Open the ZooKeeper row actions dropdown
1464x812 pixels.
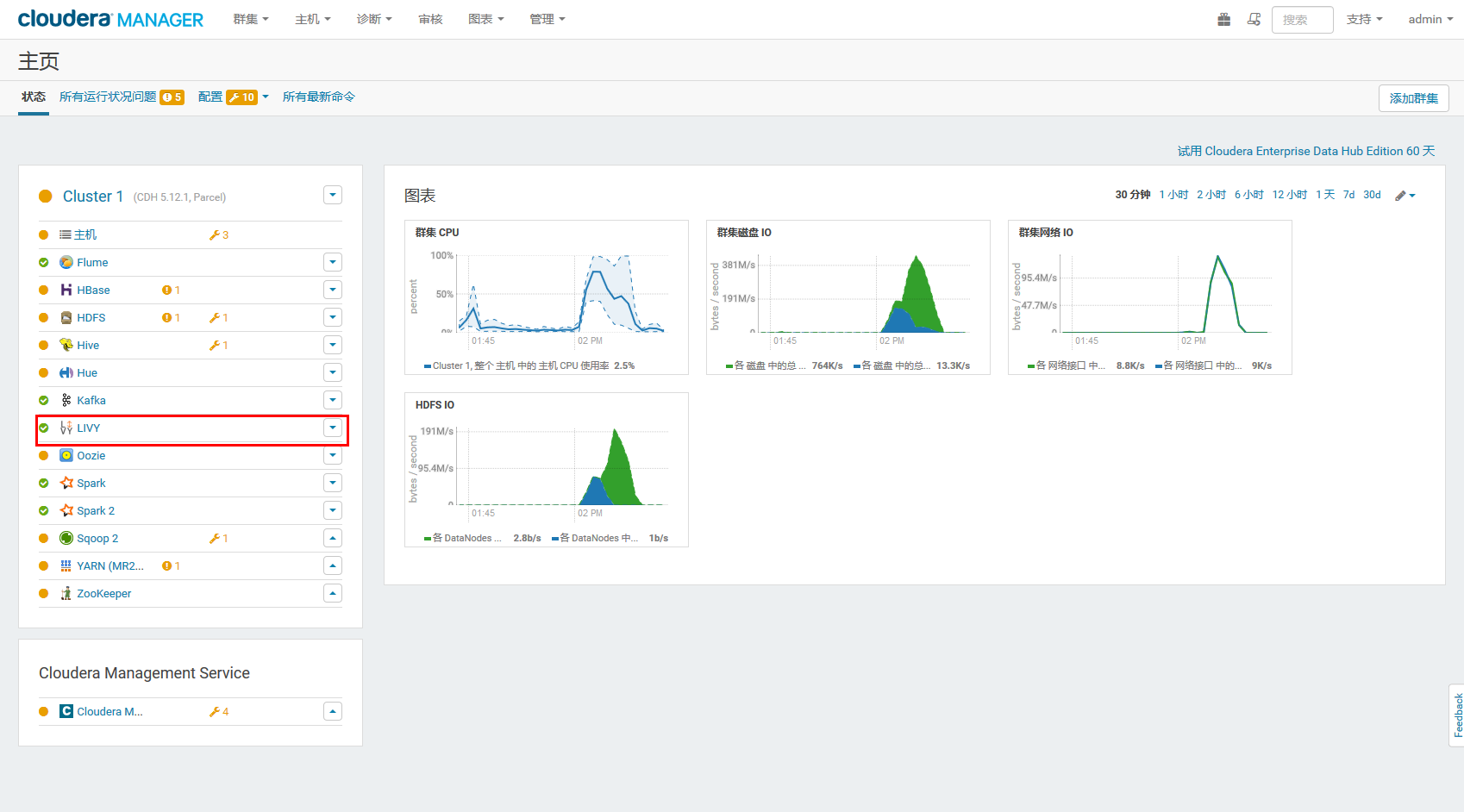point(333,593)
